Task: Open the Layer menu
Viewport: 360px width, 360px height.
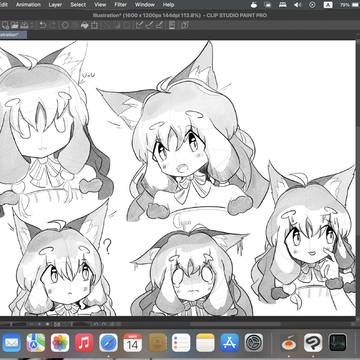Action: [55, 5]
